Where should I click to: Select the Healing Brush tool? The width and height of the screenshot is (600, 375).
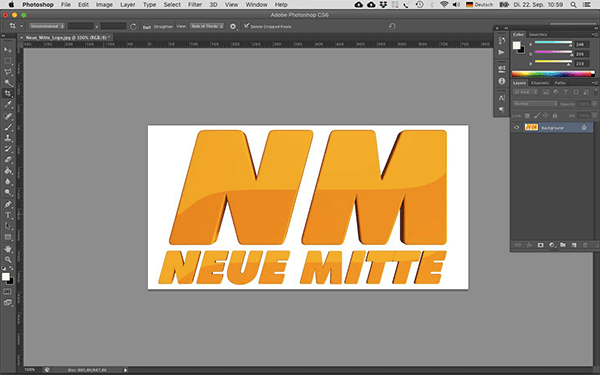coord(8,116)
